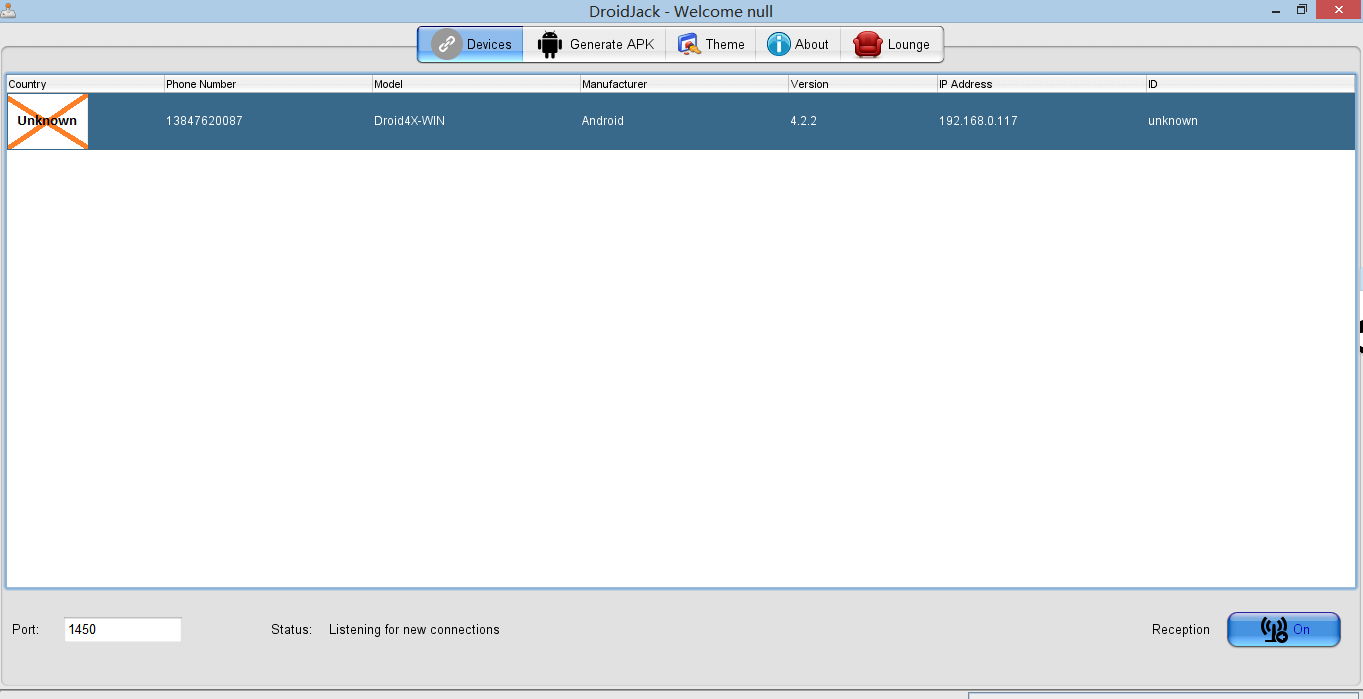Open the Generate APK tab

tap(595, 44)
